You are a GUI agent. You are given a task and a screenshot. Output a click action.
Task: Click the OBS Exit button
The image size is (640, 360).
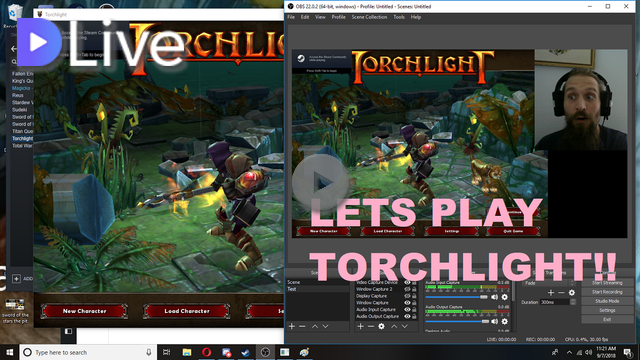[607, 320]
